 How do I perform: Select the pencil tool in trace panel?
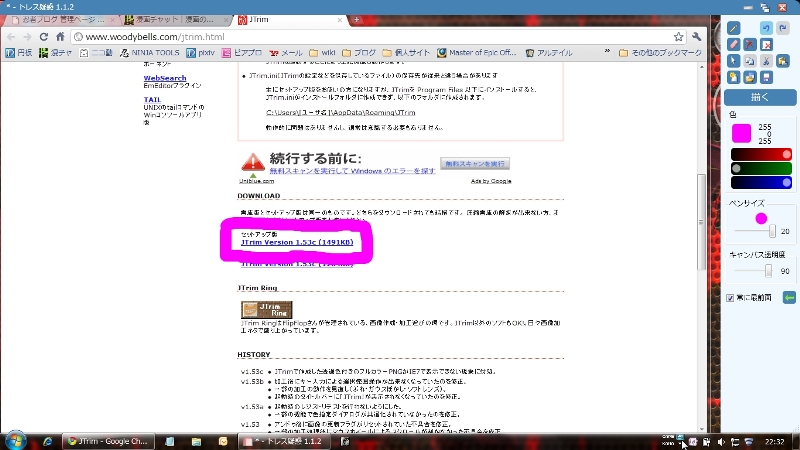pos(733,29)
